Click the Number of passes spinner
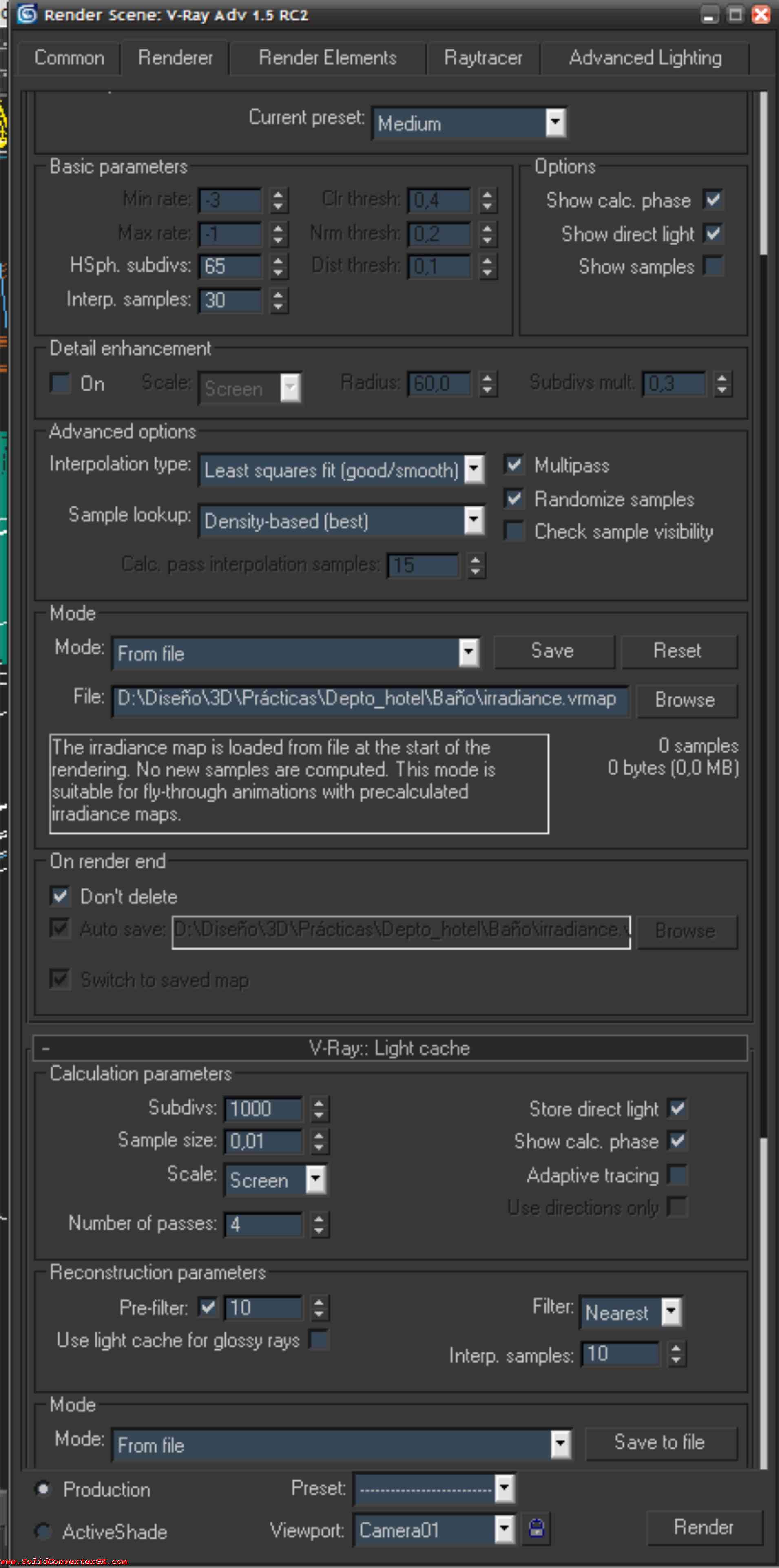 pos(319,1224)
